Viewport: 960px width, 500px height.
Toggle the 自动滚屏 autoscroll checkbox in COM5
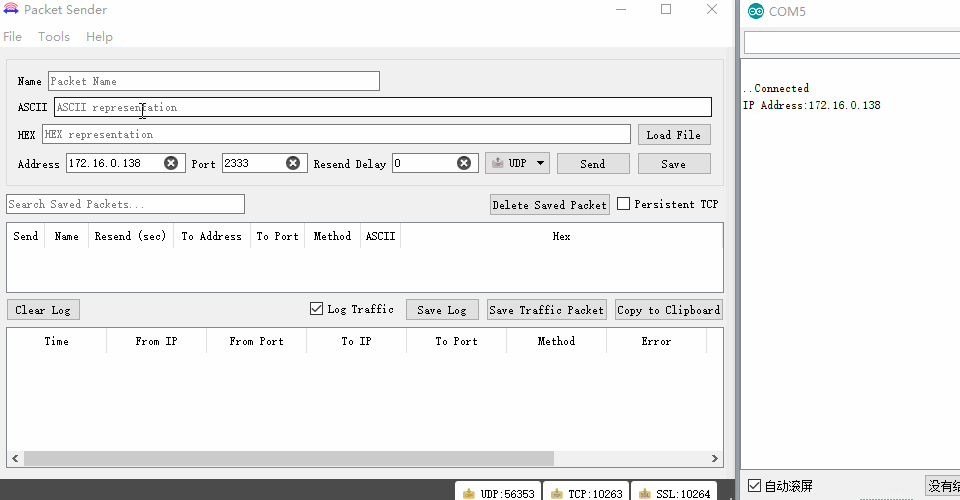[754, 485]
